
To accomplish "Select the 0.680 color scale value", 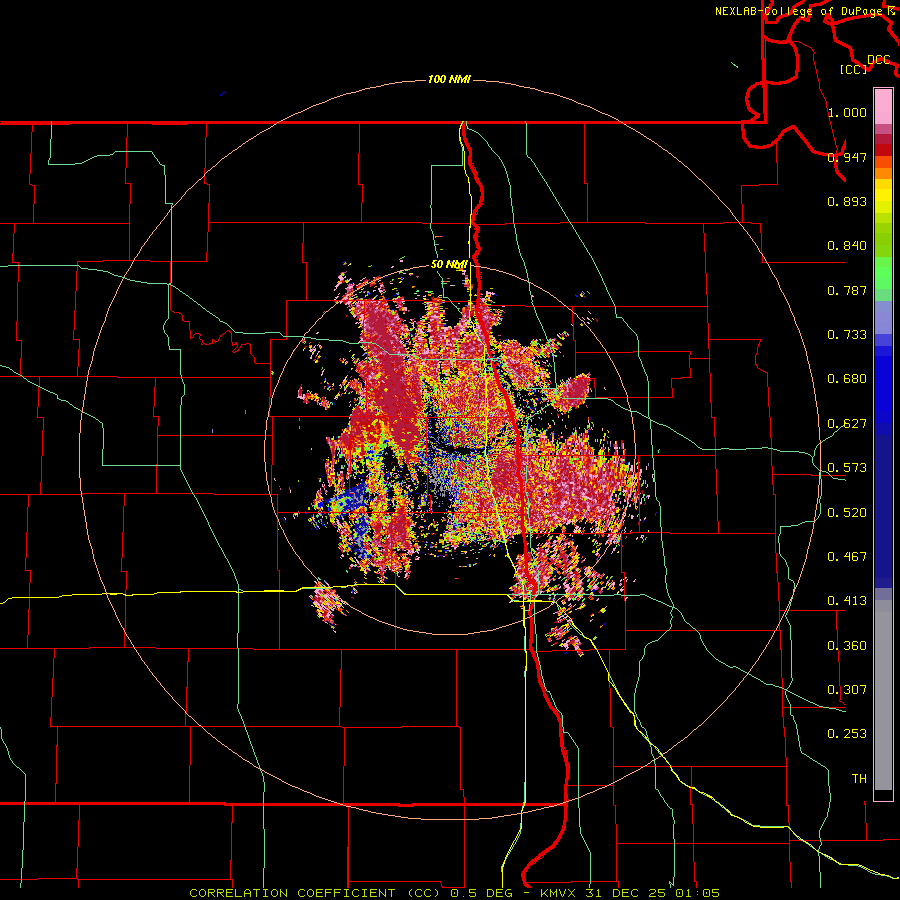I will [x=847, y=379].
